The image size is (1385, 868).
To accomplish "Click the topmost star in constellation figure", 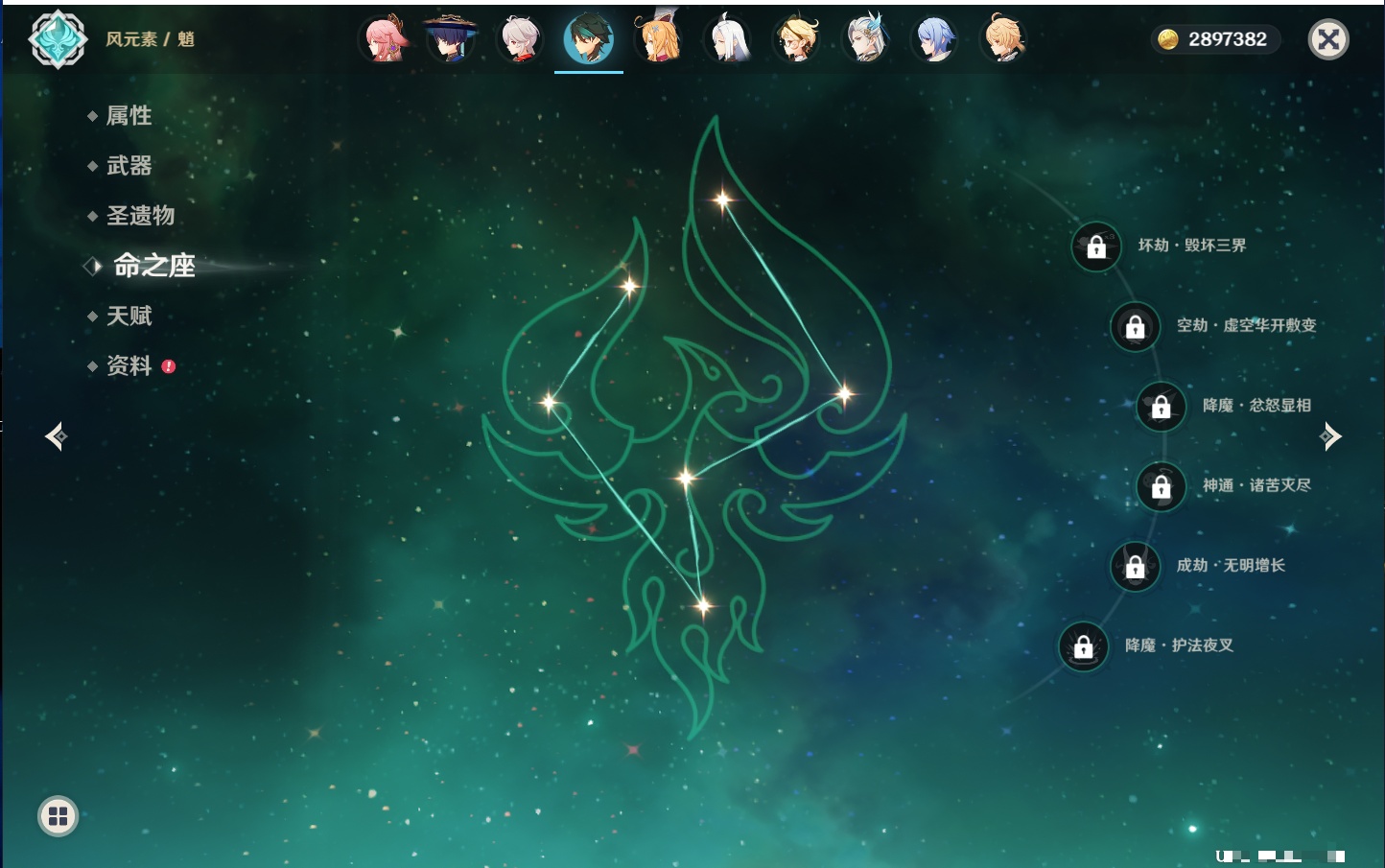I will tap(722, 199).
